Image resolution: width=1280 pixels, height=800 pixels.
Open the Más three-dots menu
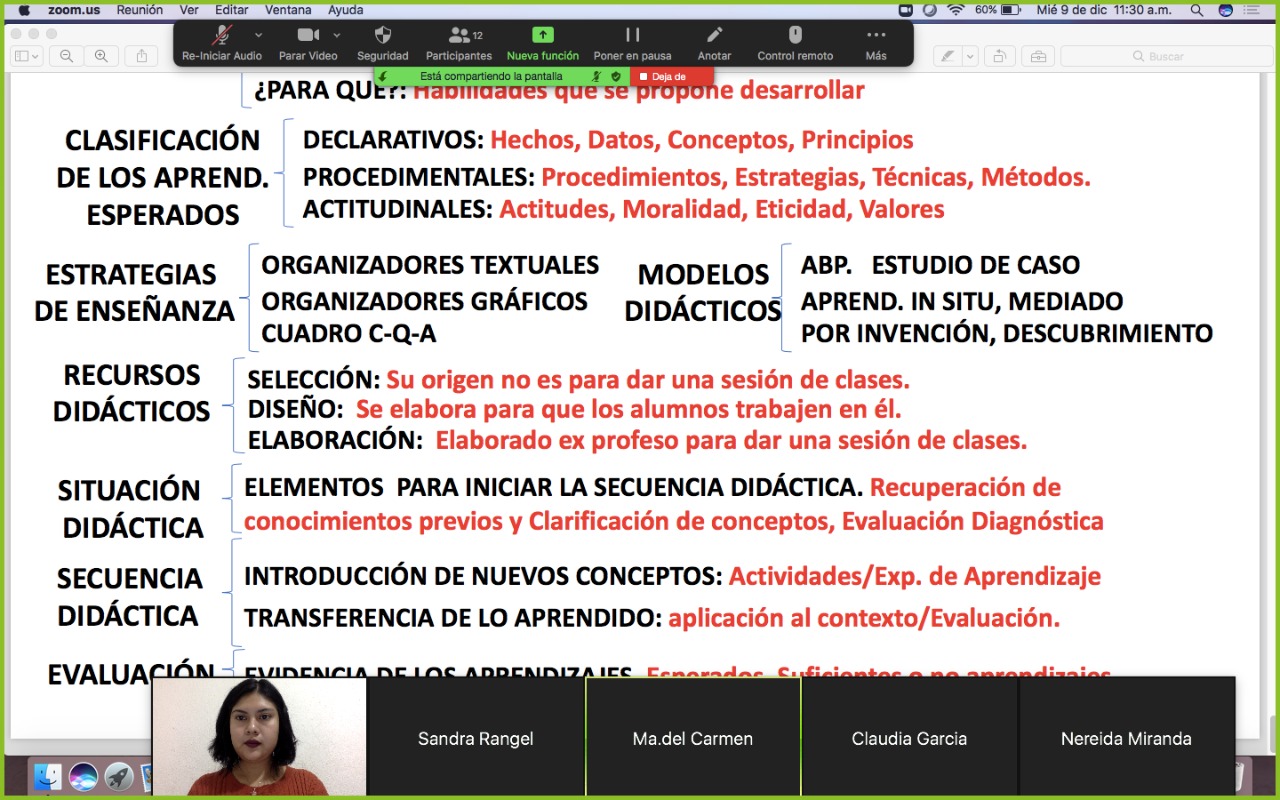[876, 36]
